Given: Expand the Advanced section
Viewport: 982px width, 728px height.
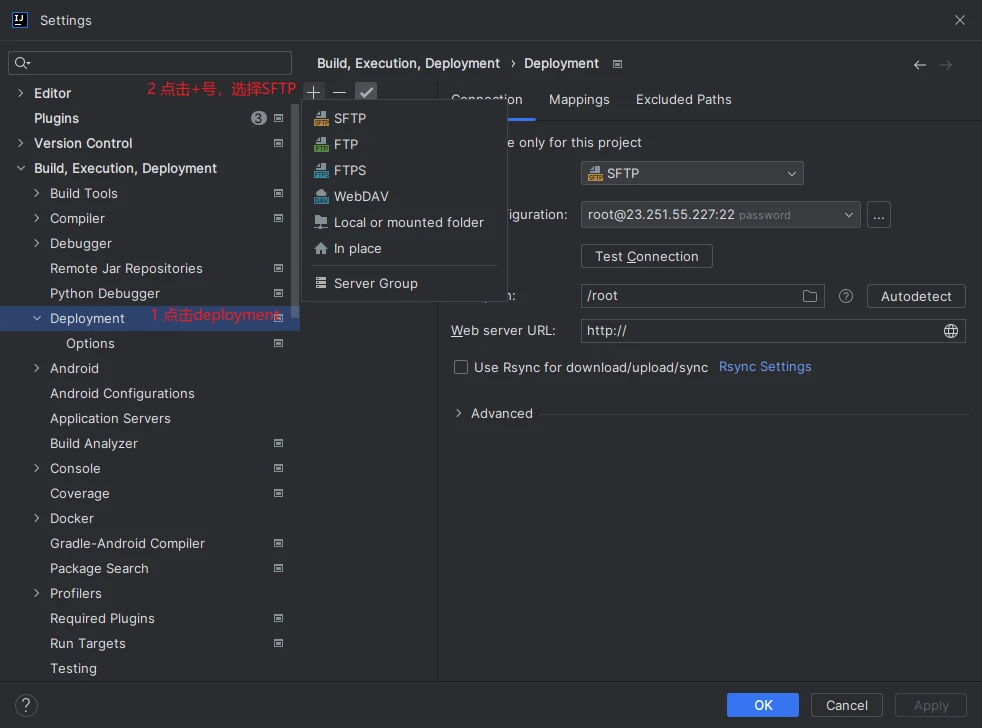Looking at the screenshot, I should [459, 413].
